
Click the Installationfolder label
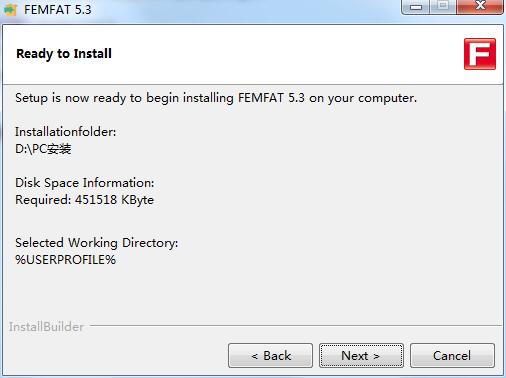[65, 132]
